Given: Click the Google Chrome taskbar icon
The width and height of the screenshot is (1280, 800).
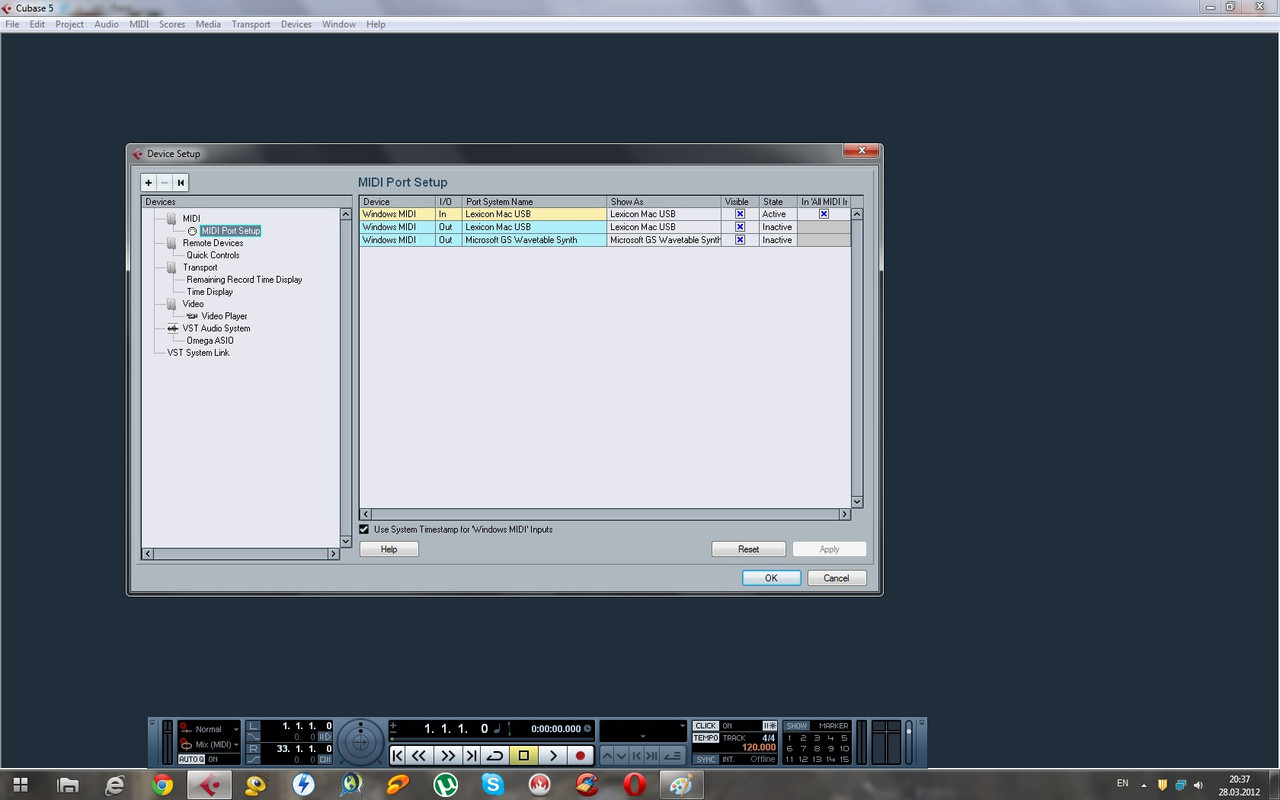Looking at the screenshot, I should [162, 784].
